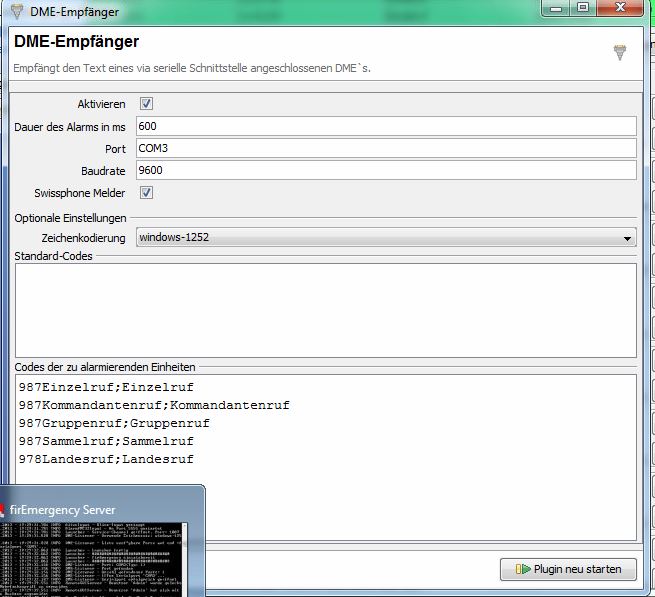Uncheck the Swissphone Melder option

pyautogui.click(x=146, y=192)
